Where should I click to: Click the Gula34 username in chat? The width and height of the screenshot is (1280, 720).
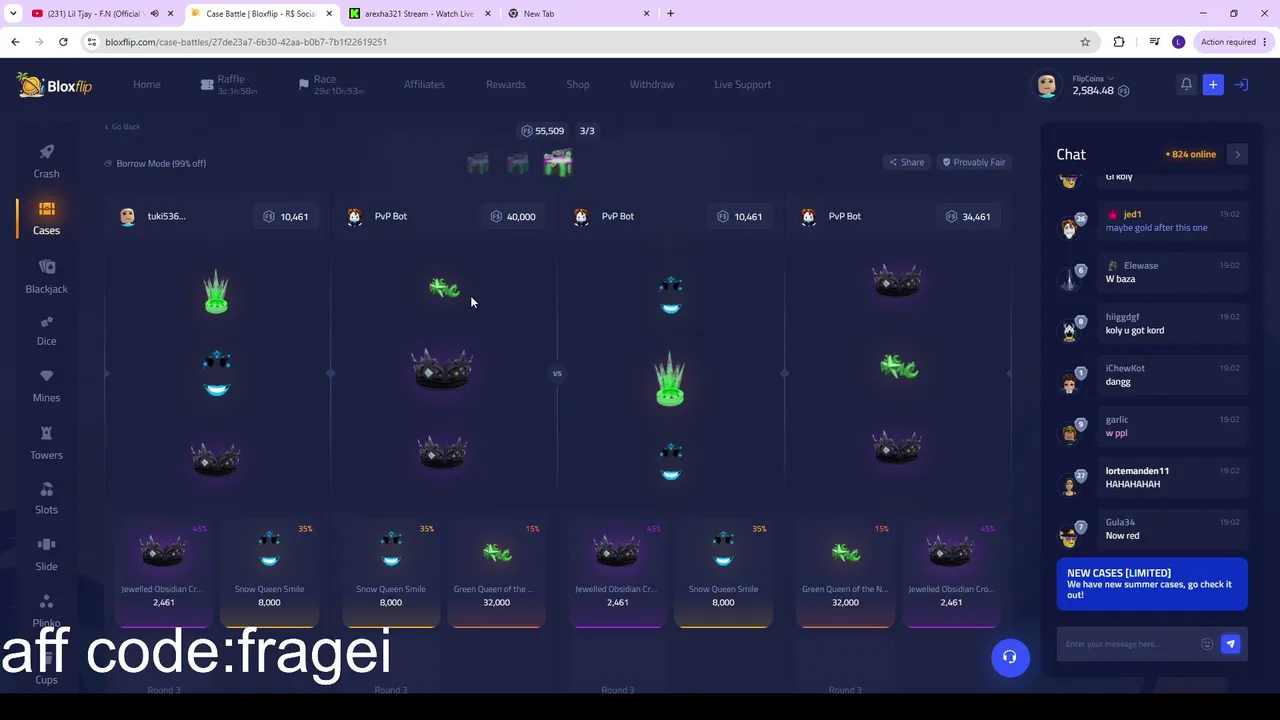click(x=1120, y=522)
